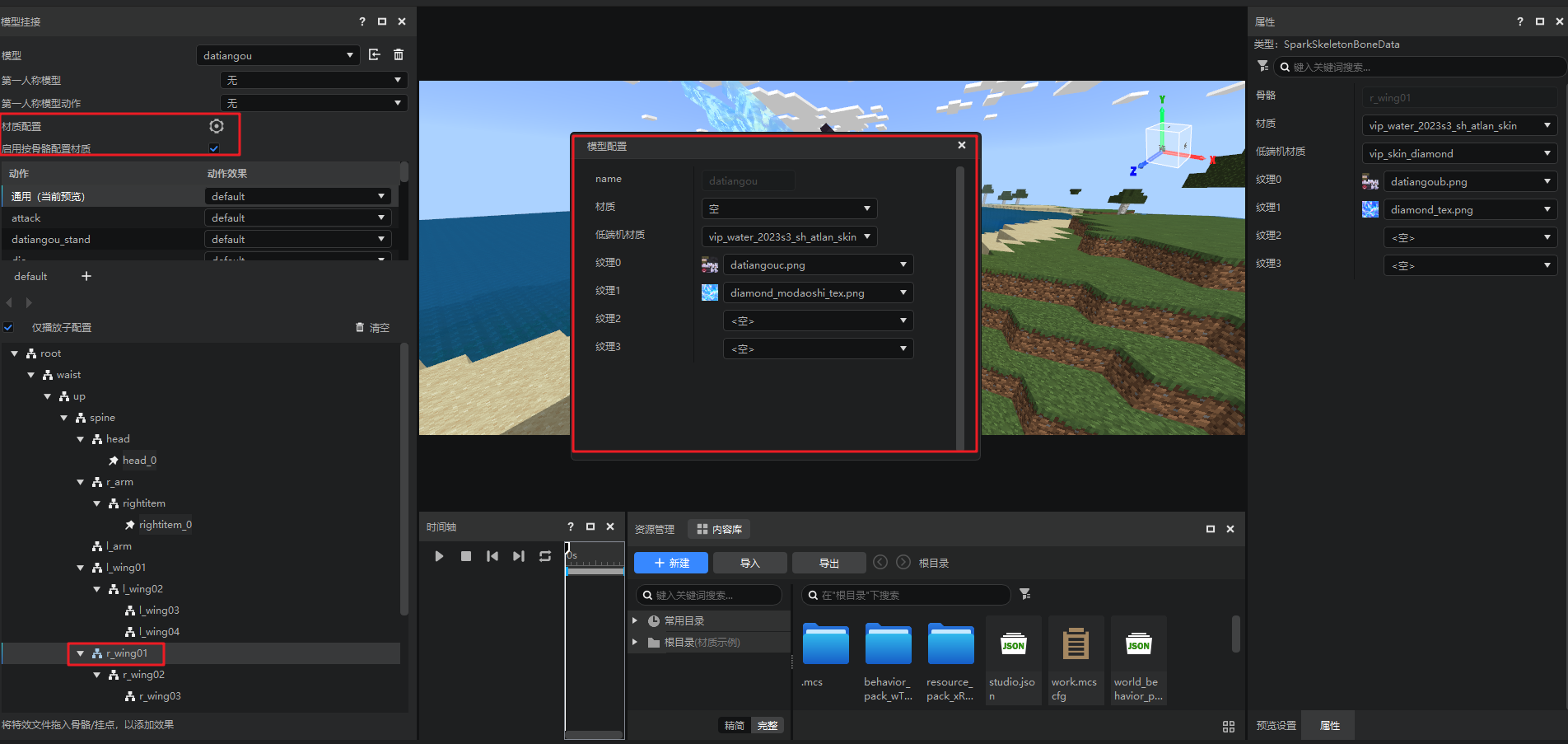Open help for the 时间轴 panel
This screenshot has height=744, width=1568.
tap(571, 526)
